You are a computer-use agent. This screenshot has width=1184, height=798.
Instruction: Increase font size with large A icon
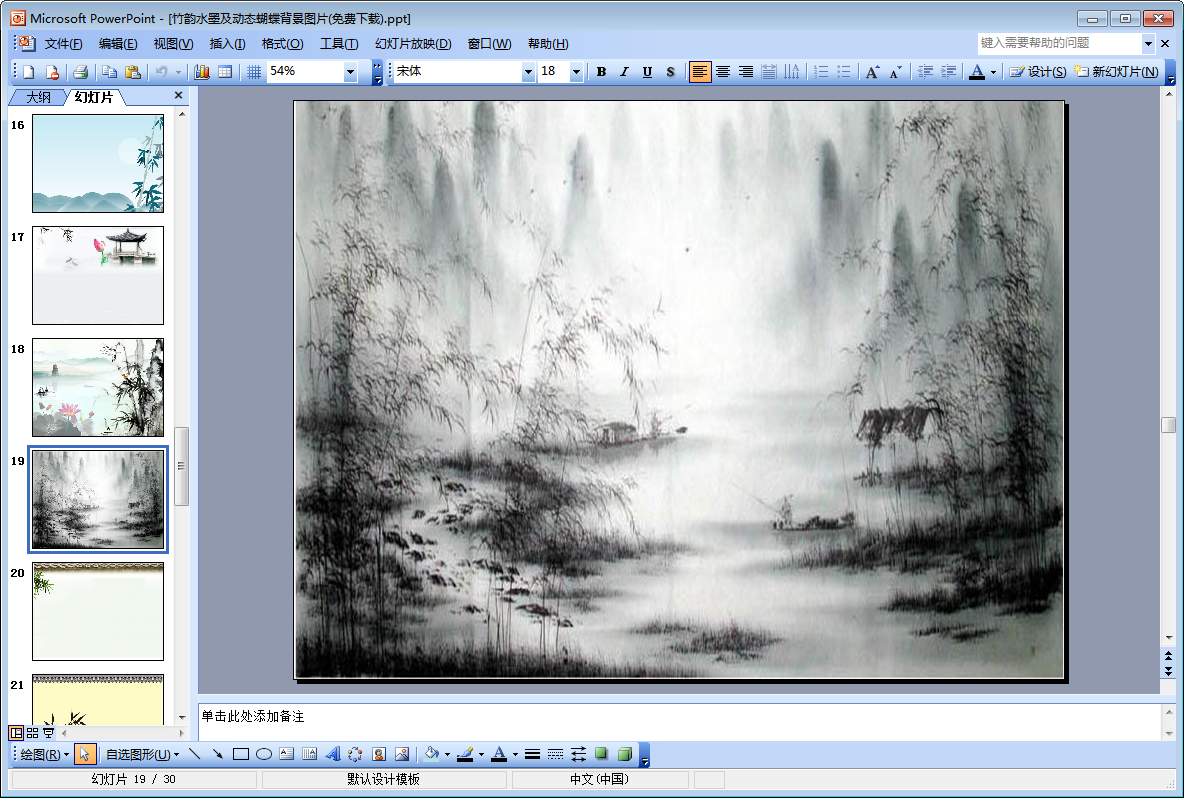coord(873,72)
